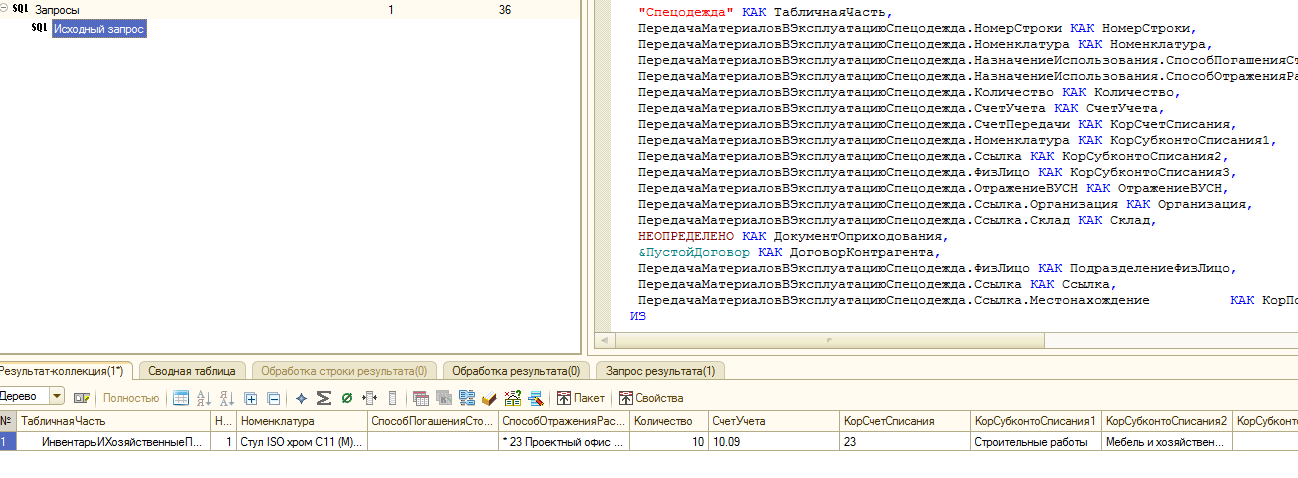Viewport: 1298px width, 478px height.
Task: Click the table view icon in results toolbar
Action: pyautogui.click(x=181, y=398)
